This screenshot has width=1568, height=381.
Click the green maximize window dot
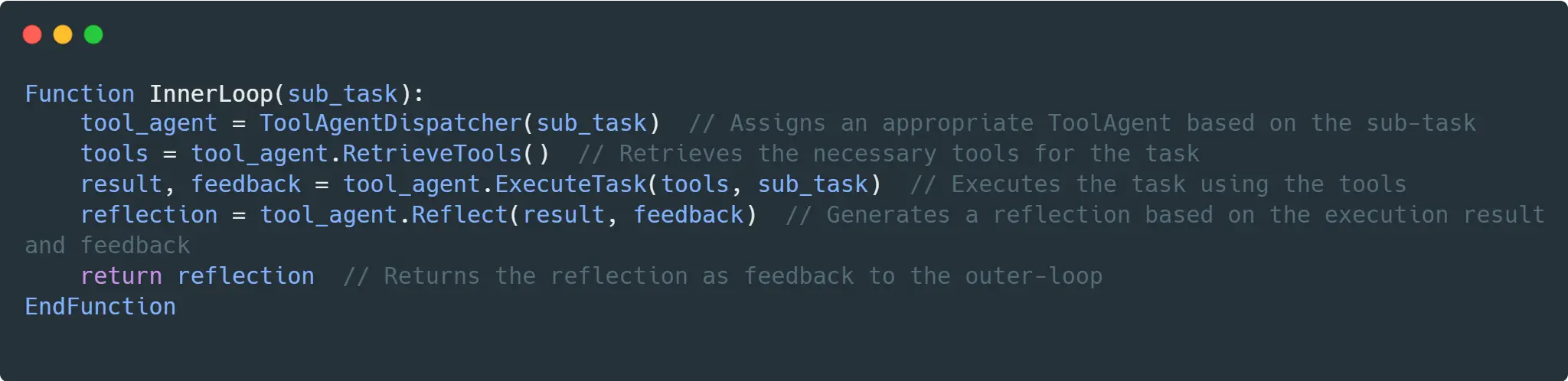(93, 34)
